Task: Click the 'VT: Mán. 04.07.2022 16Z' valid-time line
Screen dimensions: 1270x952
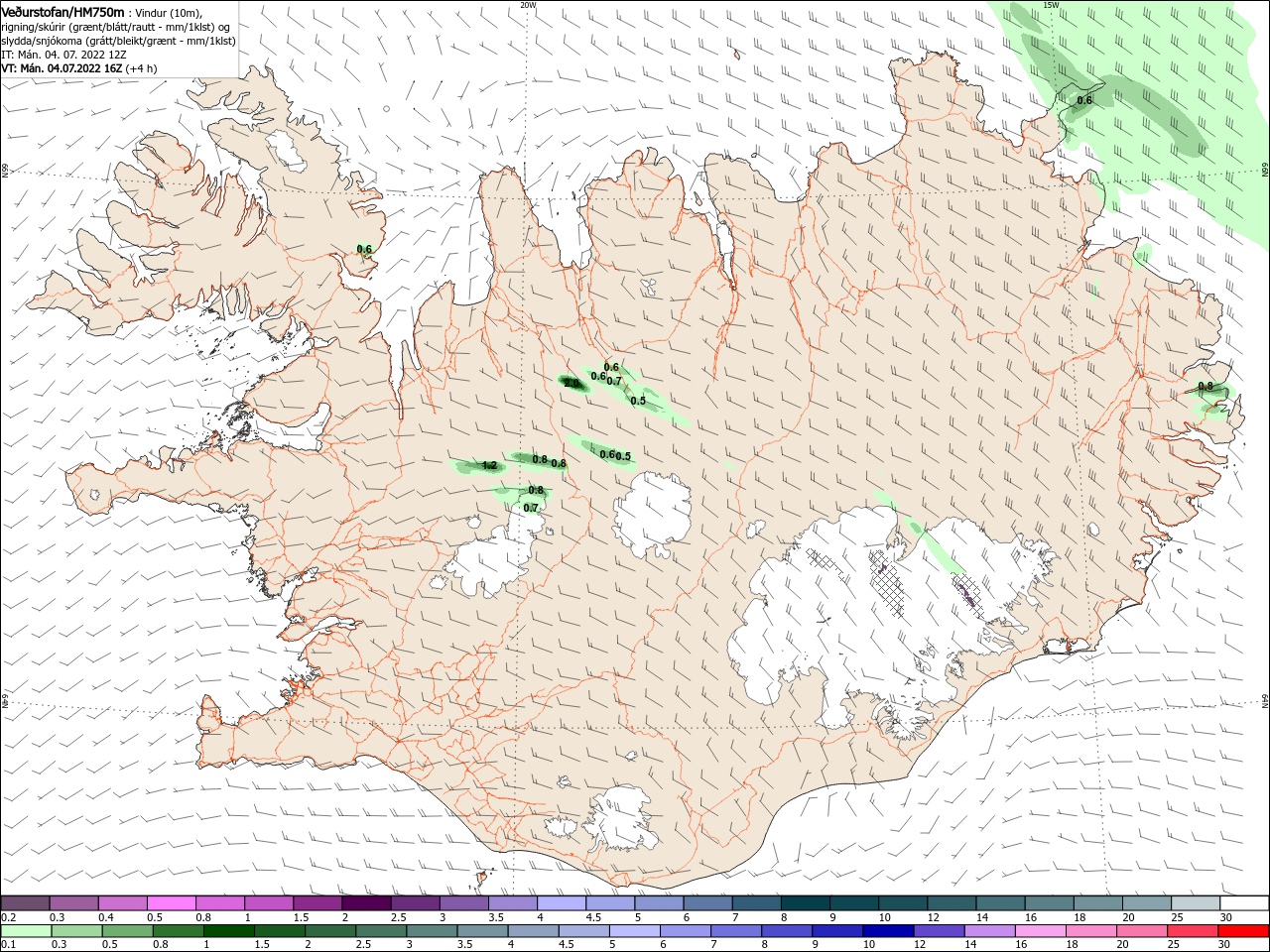Action: pos(62,68)
